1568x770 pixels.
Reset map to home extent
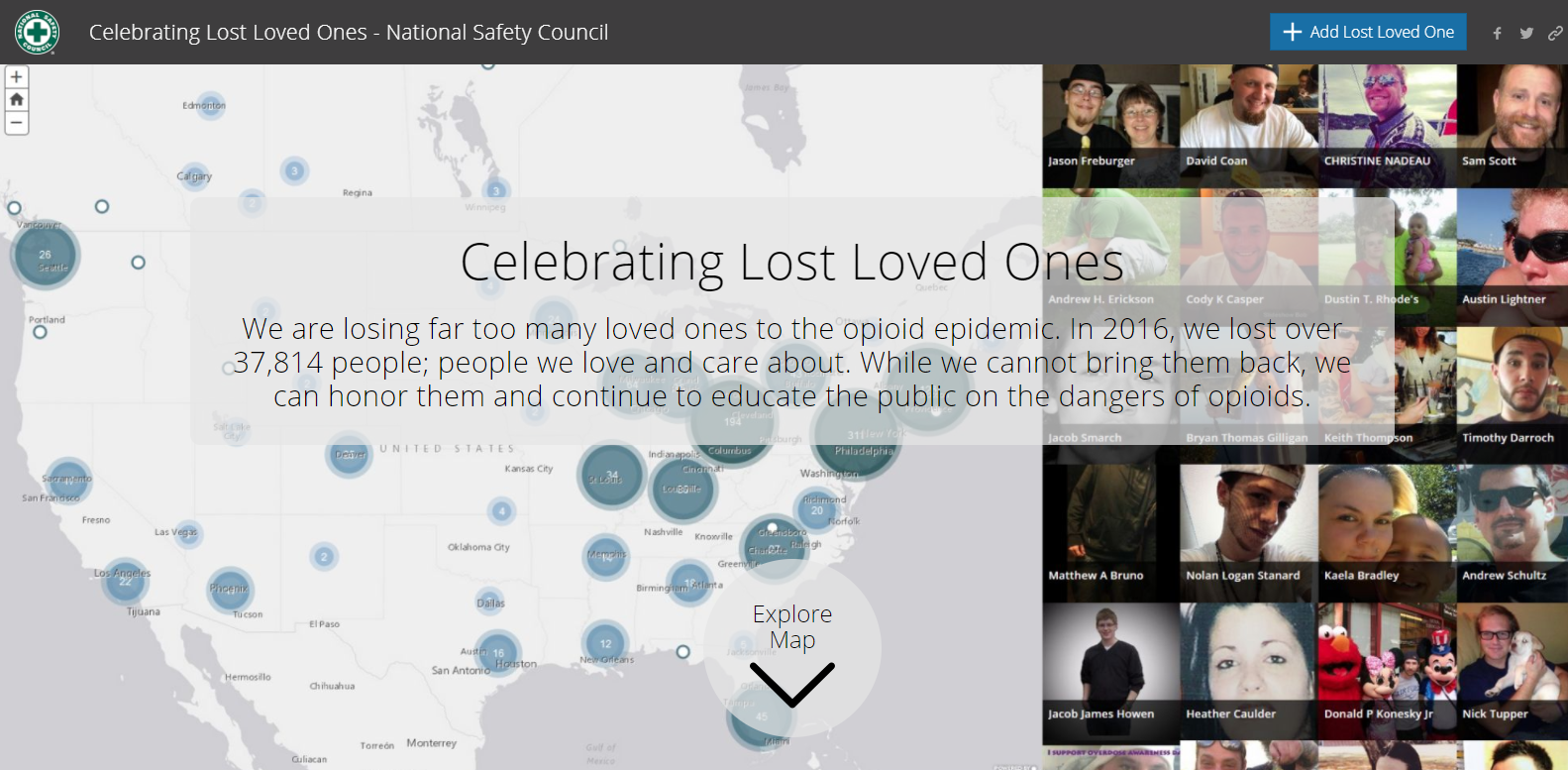(x=16, y=99)
